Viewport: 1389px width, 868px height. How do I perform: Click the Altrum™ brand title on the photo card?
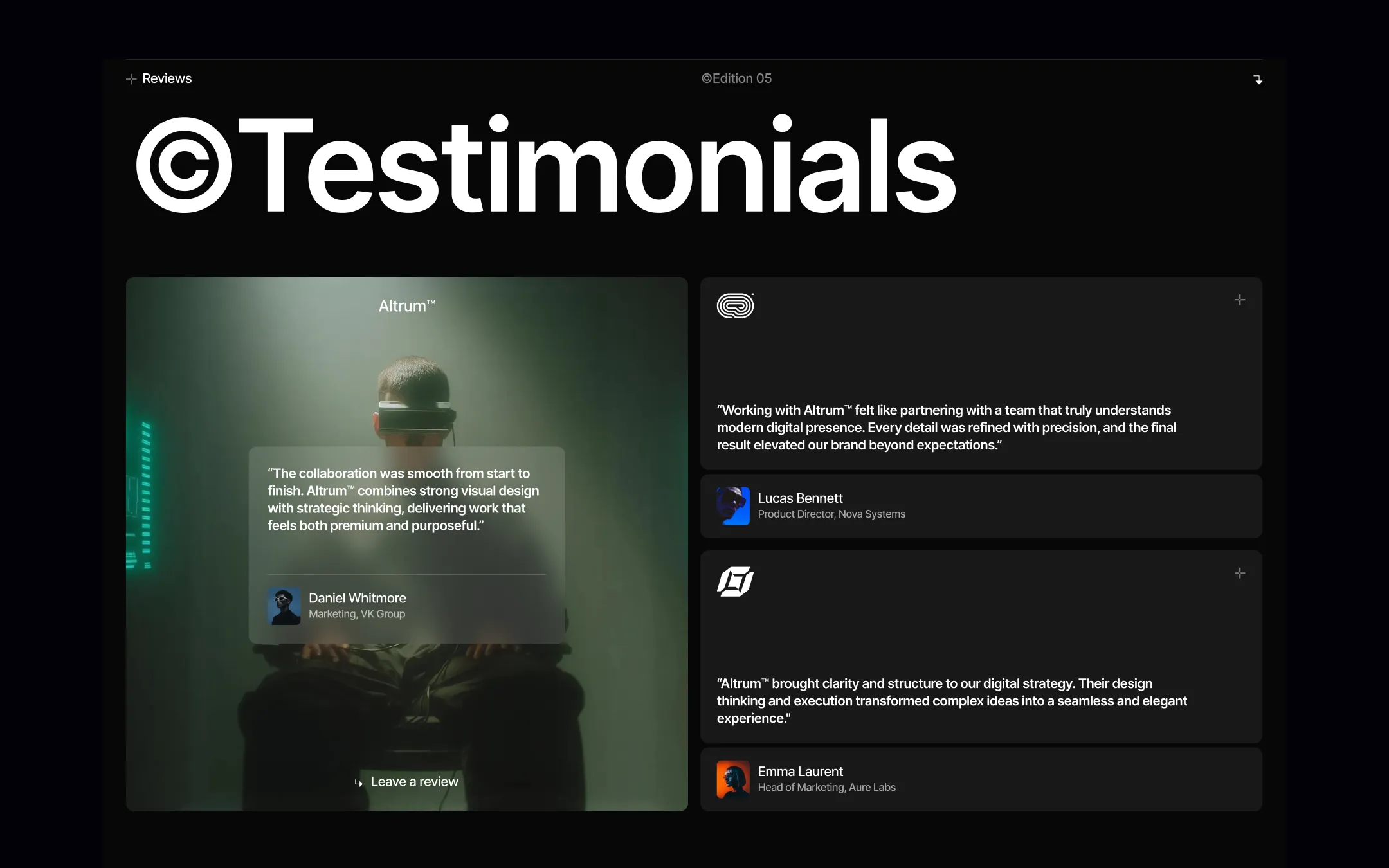coord(407,306)
